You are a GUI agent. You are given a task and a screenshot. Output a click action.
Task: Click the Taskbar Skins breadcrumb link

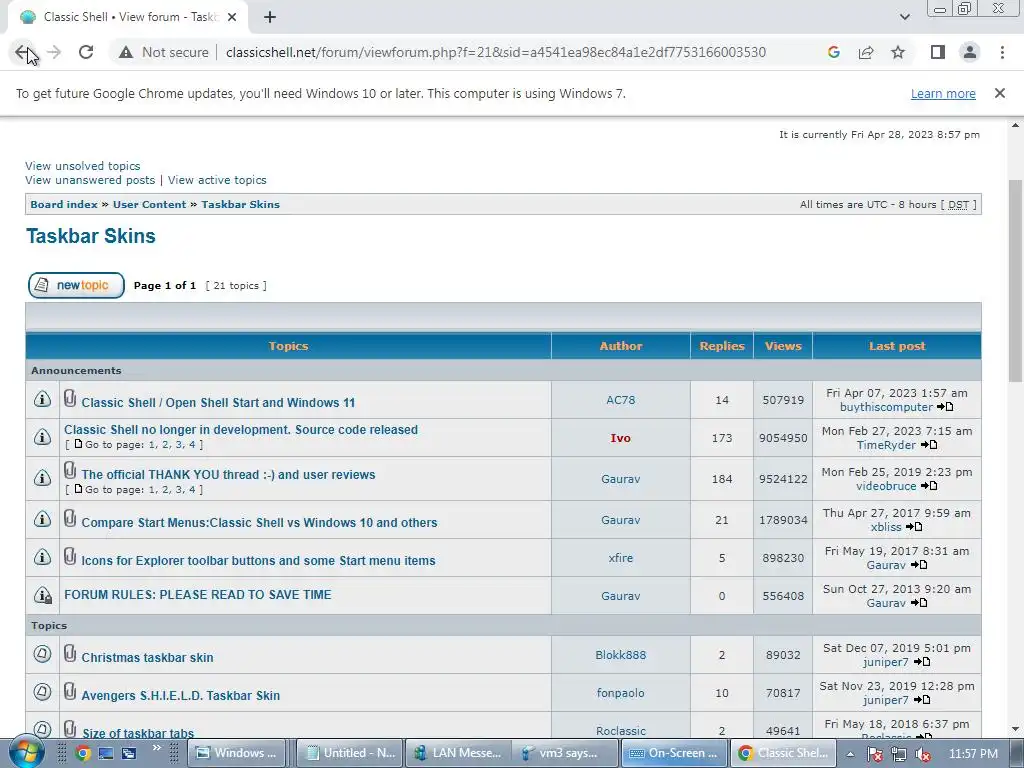(x=240, y=204)
